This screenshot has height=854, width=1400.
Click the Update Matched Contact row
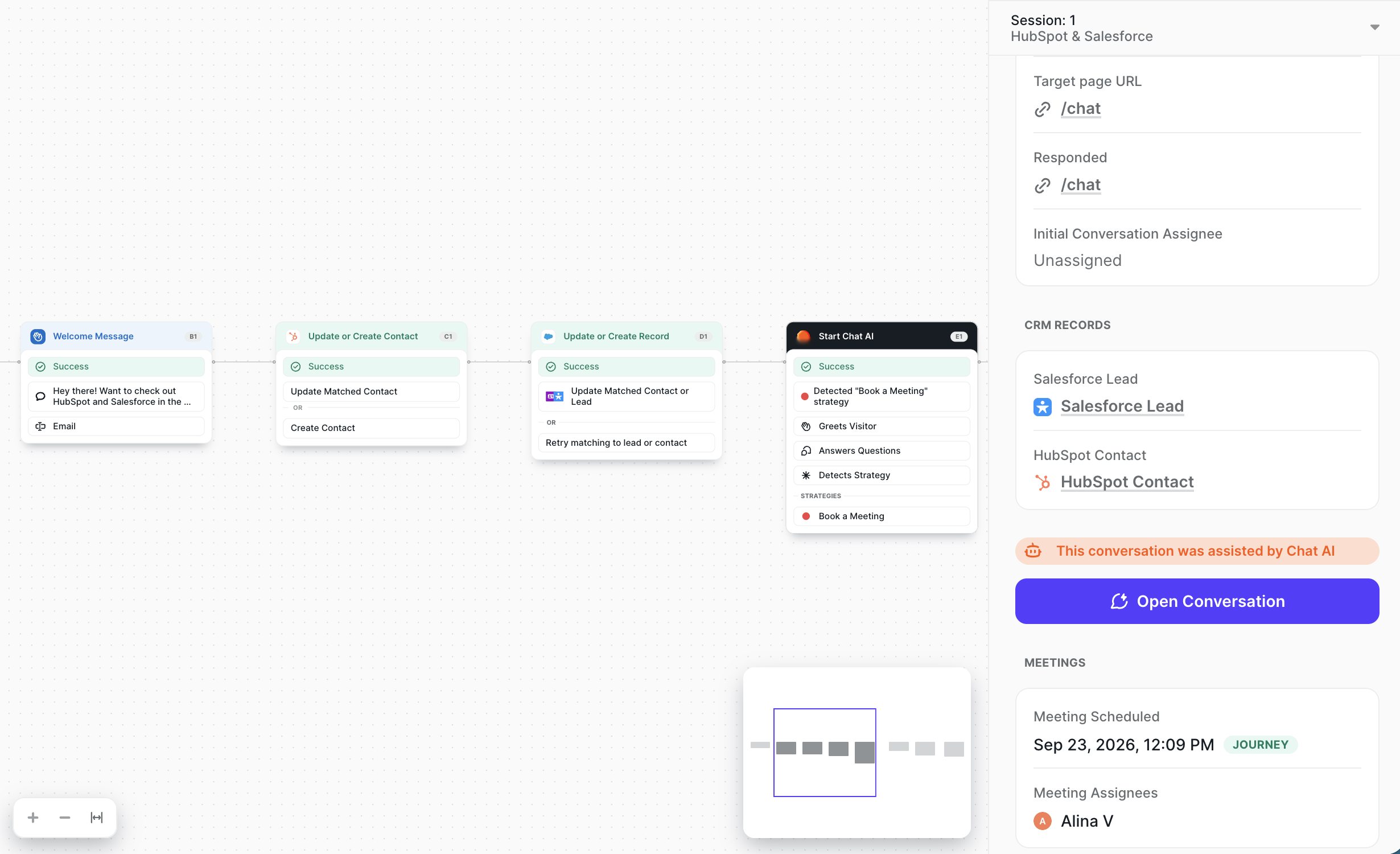[372, 392]
